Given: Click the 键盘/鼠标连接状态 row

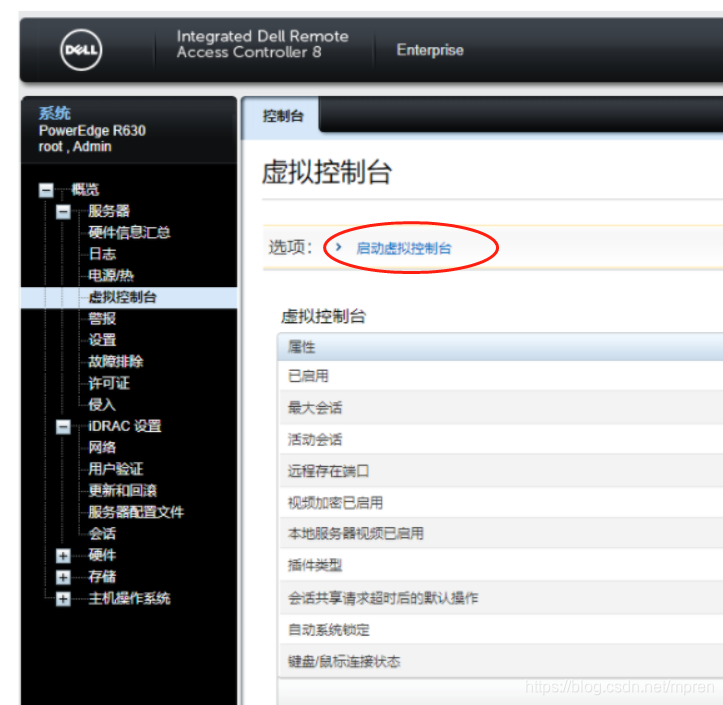Looking at the screenshot, I should coord(501,662).
